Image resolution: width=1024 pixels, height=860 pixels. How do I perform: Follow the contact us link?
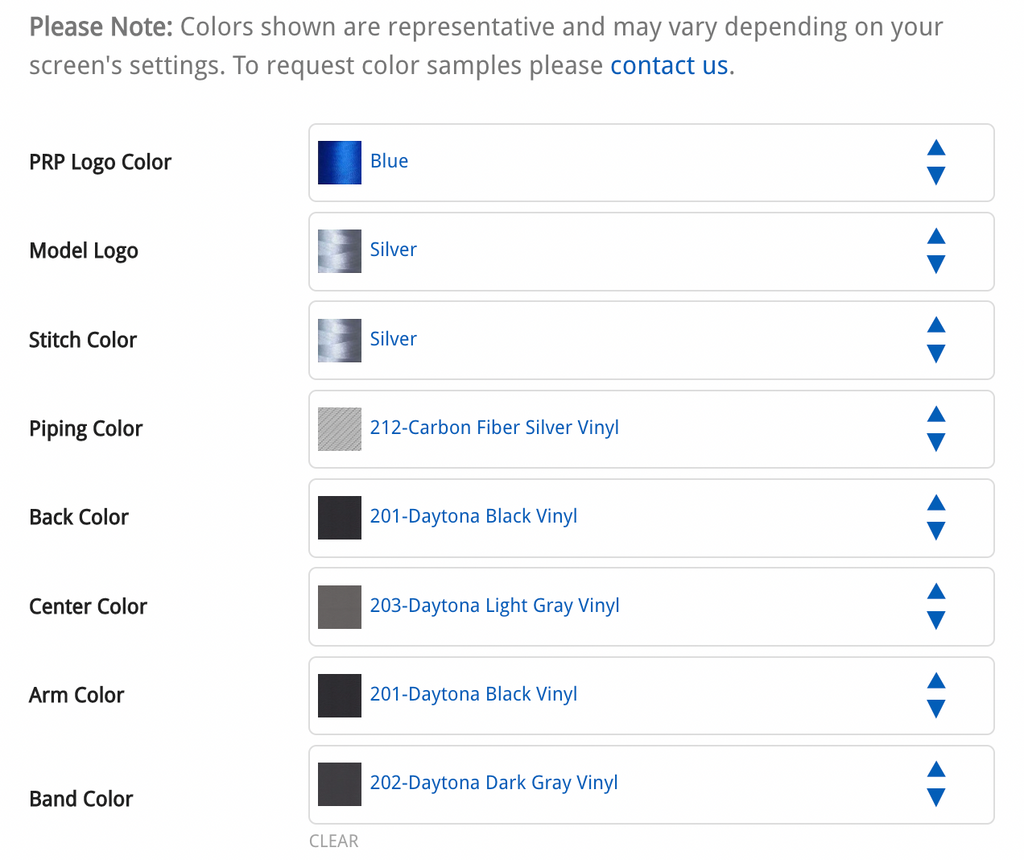tap(669, 65)
